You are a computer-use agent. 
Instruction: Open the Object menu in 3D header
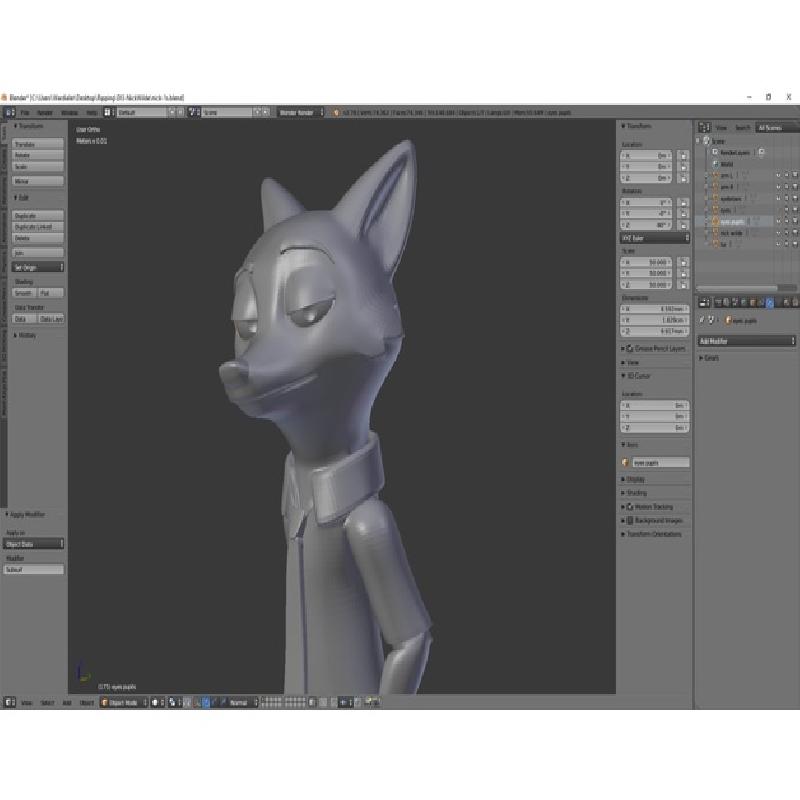click(87, 703)
